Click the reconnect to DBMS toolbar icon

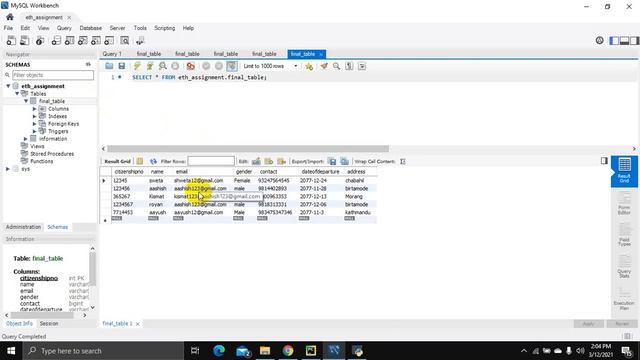(140, 40)
